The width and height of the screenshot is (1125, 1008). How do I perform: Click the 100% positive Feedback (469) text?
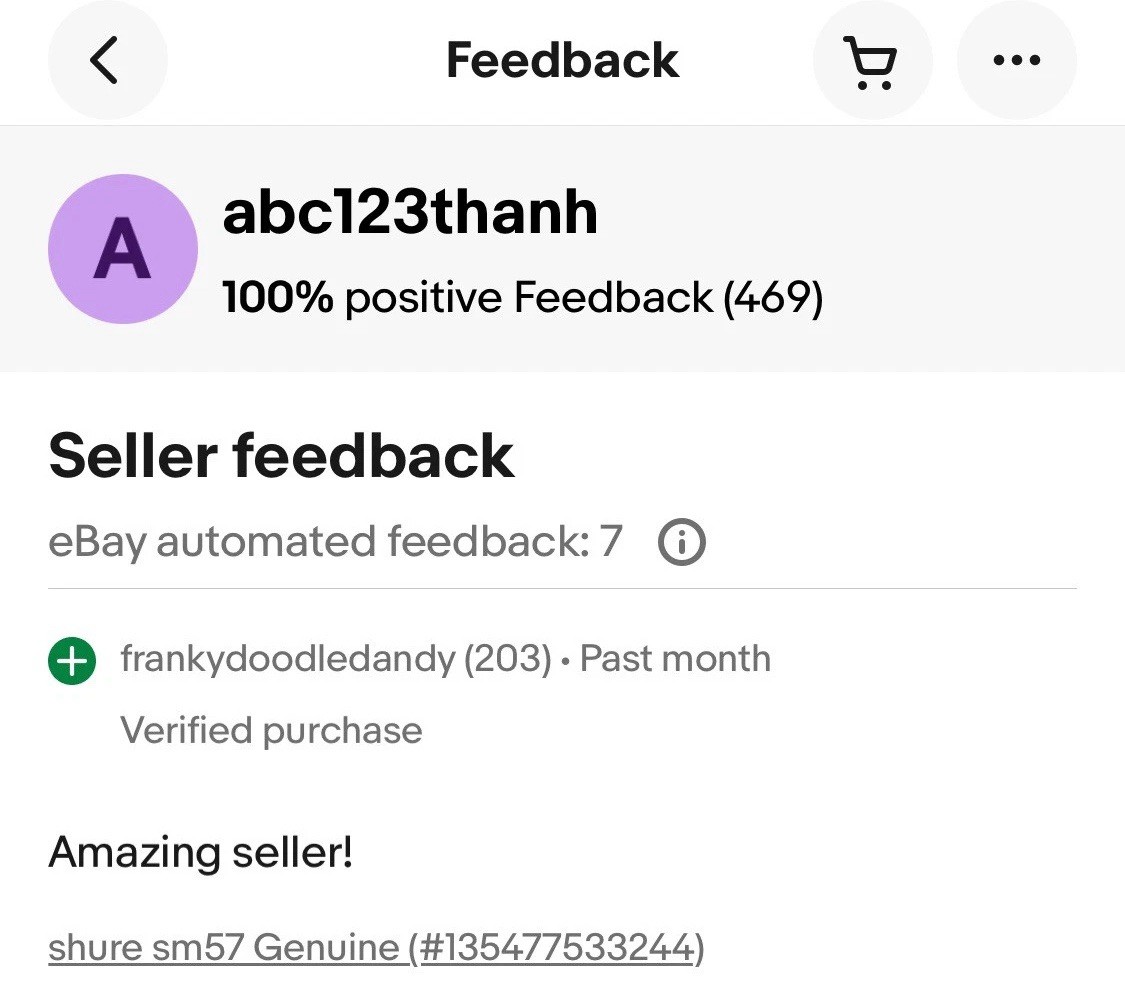click(523, 297)
